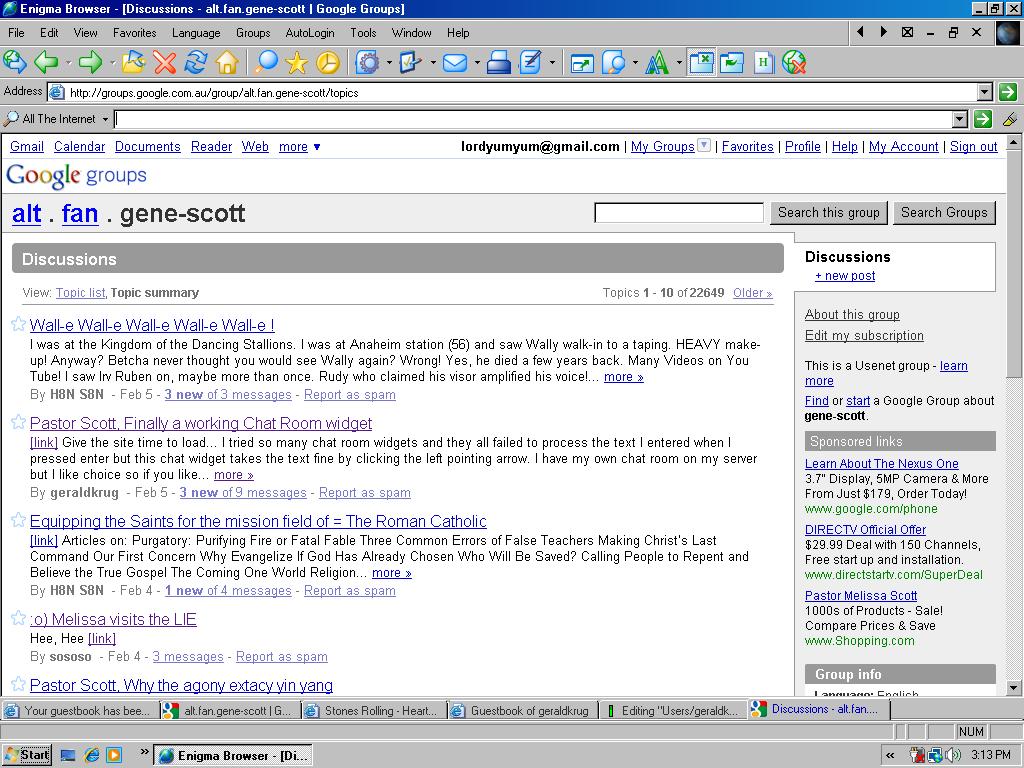Click the cascading windows toolbar icon
Screen dimensions: 1024x768
[x=732, y=63]
